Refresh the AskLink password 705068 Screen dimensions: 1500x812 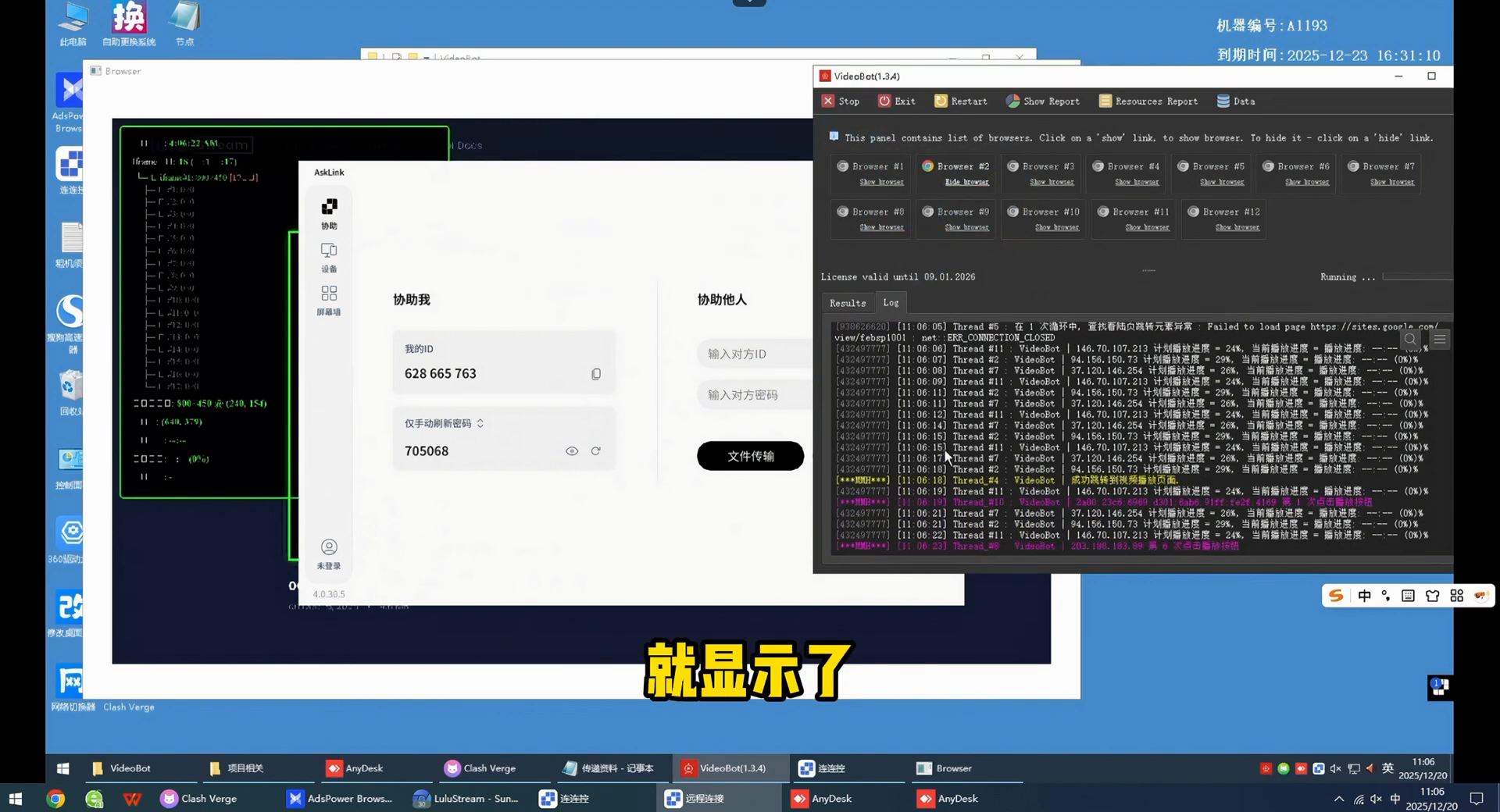click(596, 451)
